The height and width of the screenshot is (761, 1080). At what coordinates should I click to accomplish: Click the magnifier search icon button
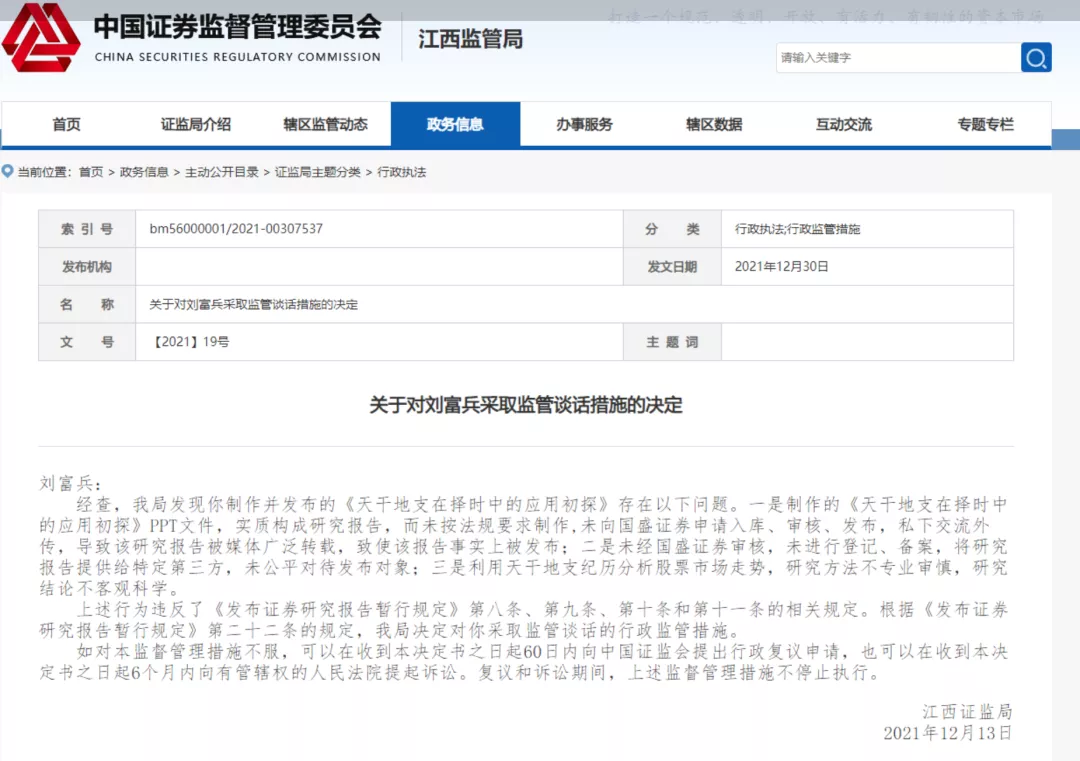coord(1036,57)
